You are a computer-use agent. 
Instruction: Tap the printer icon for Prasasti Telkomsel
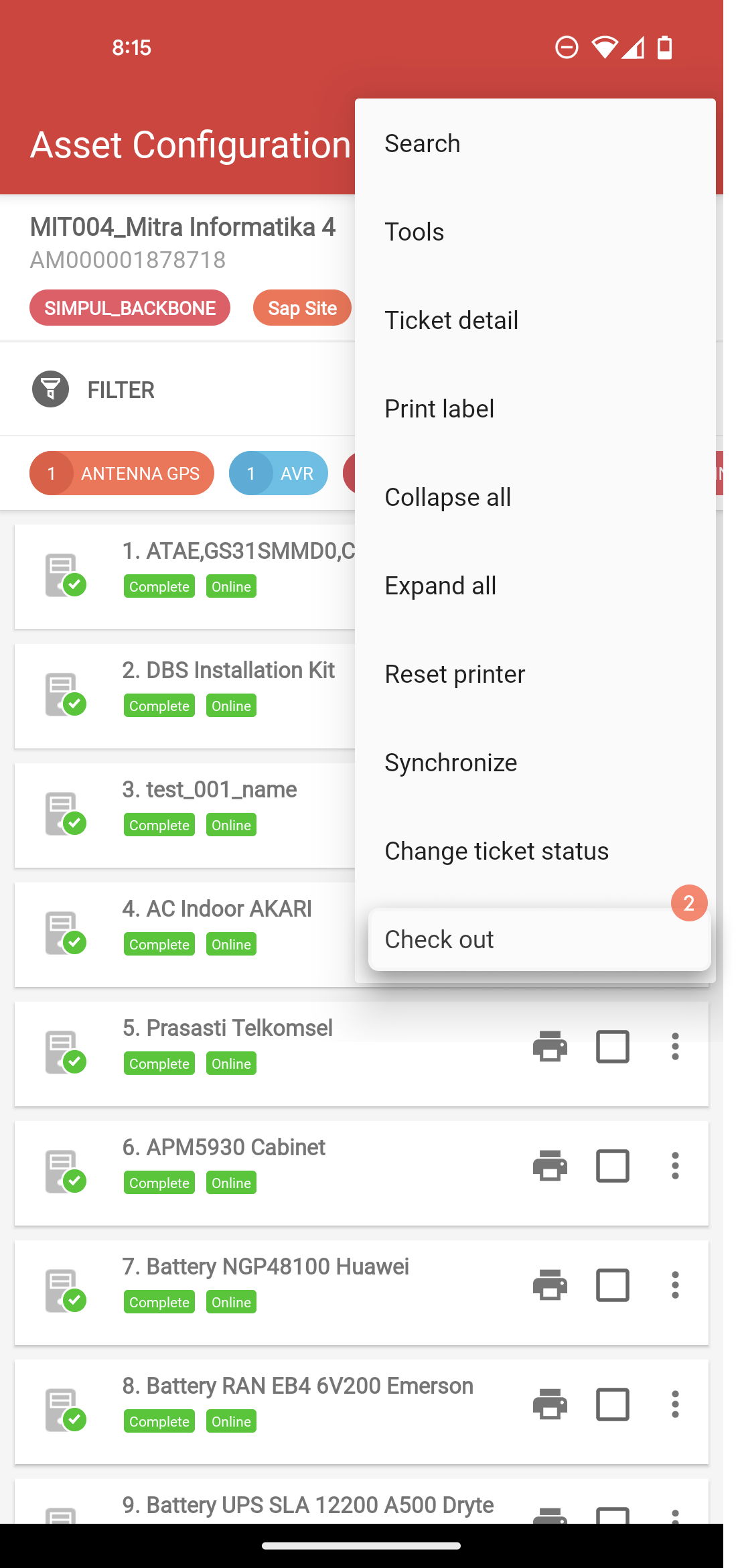[x=550, y=1046]
